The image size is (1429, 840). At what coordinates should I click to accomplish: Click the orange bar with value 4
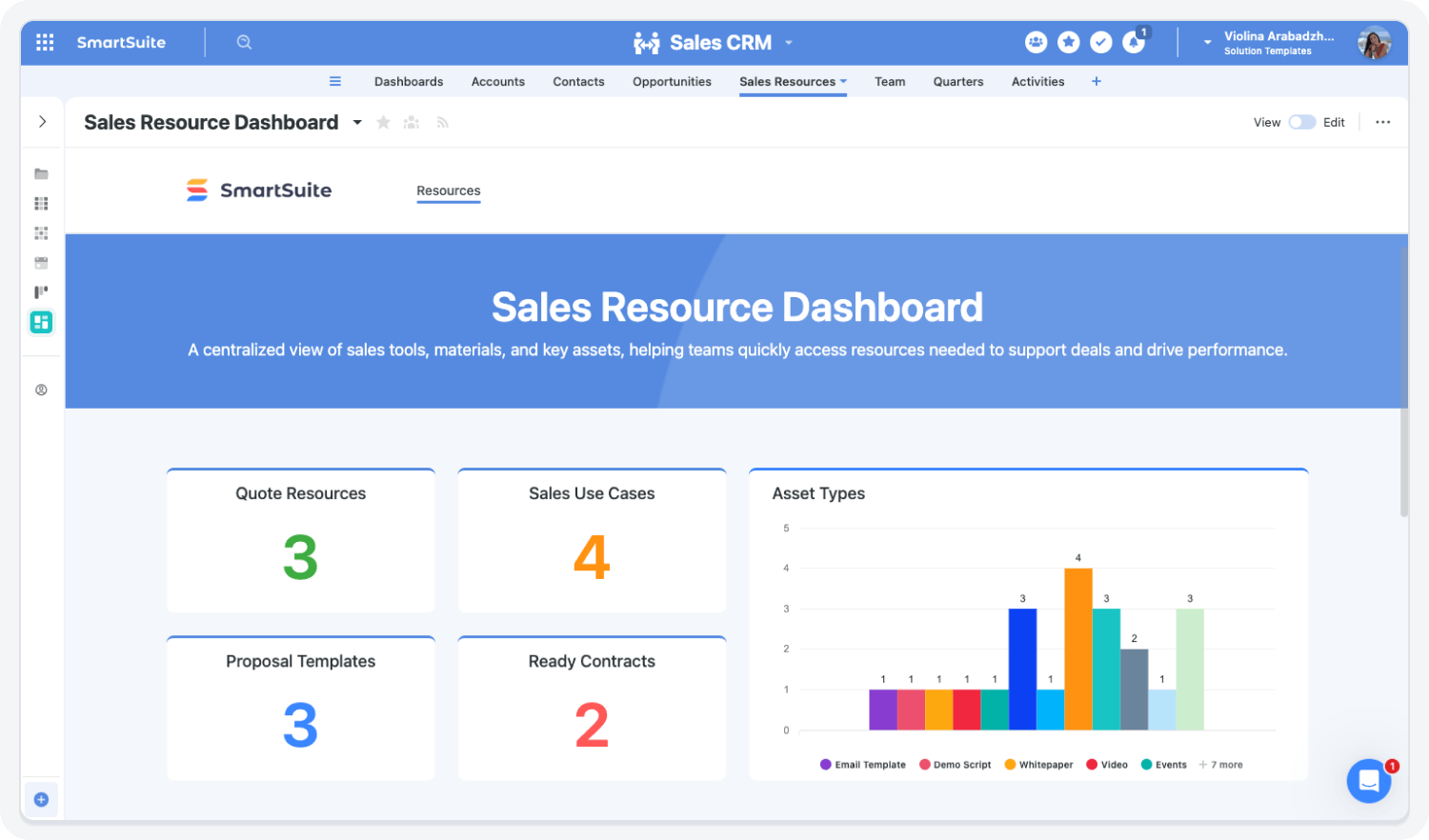(1078, 650)
